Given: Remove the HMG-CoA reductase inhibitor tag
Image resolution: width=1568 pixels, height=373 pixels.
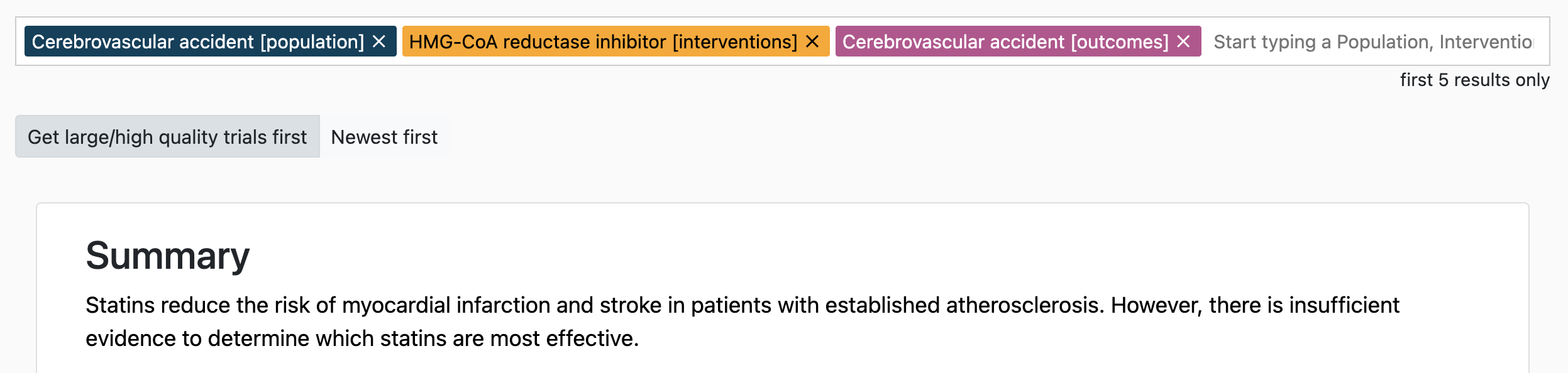Looking at the screenshot, I should tap(812, 41).
